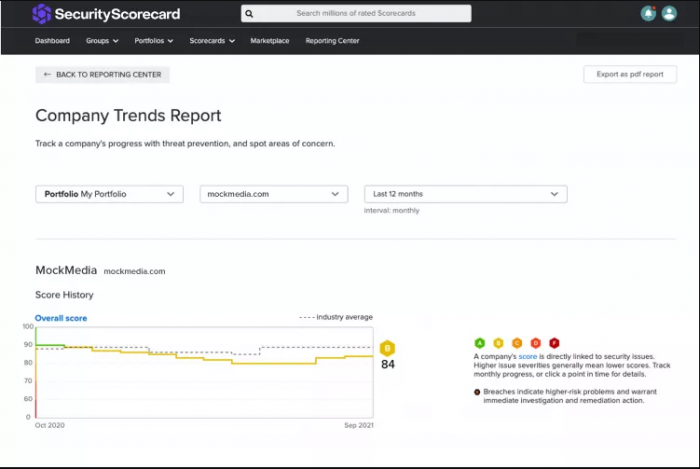Screen dimensions: 700x469
Task: Expand the Scorecards menu
Action: pos(212,41)
